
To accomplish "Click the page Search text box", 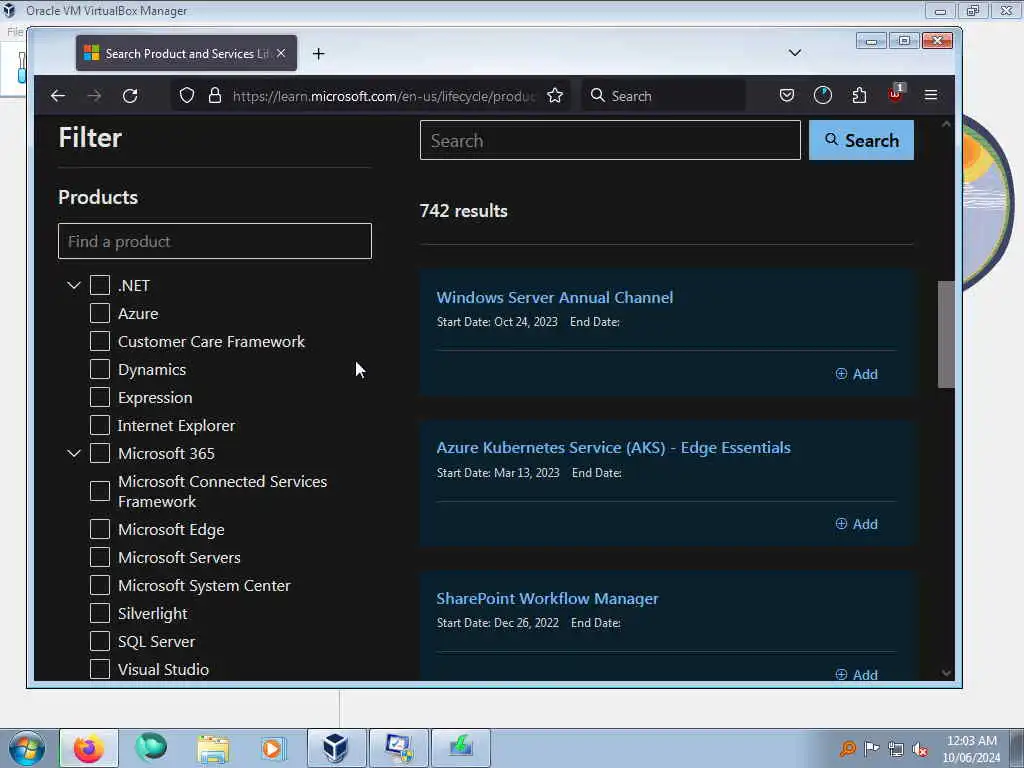I will 610,140.
